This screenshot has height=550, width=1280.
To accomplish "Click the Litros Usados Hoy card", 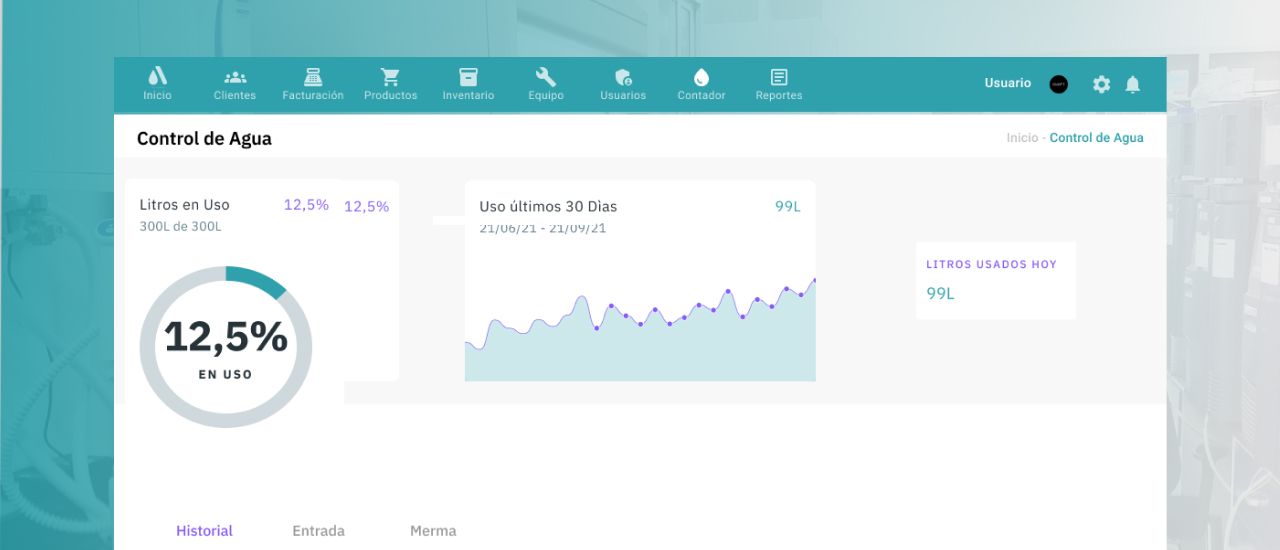I will point(995,280).
